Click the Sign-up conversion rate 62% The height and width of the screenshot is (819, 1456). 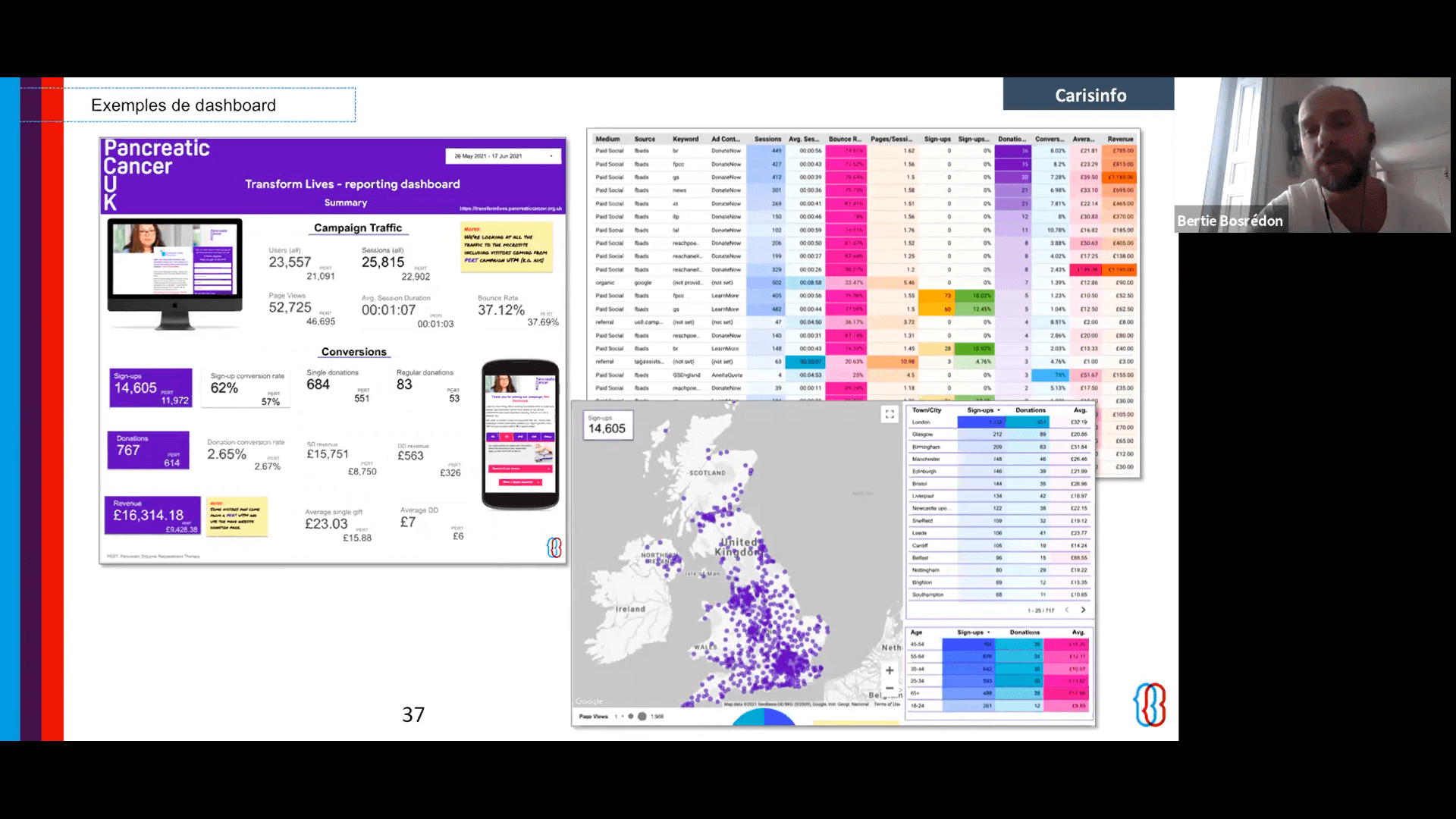tap(224, 388)
